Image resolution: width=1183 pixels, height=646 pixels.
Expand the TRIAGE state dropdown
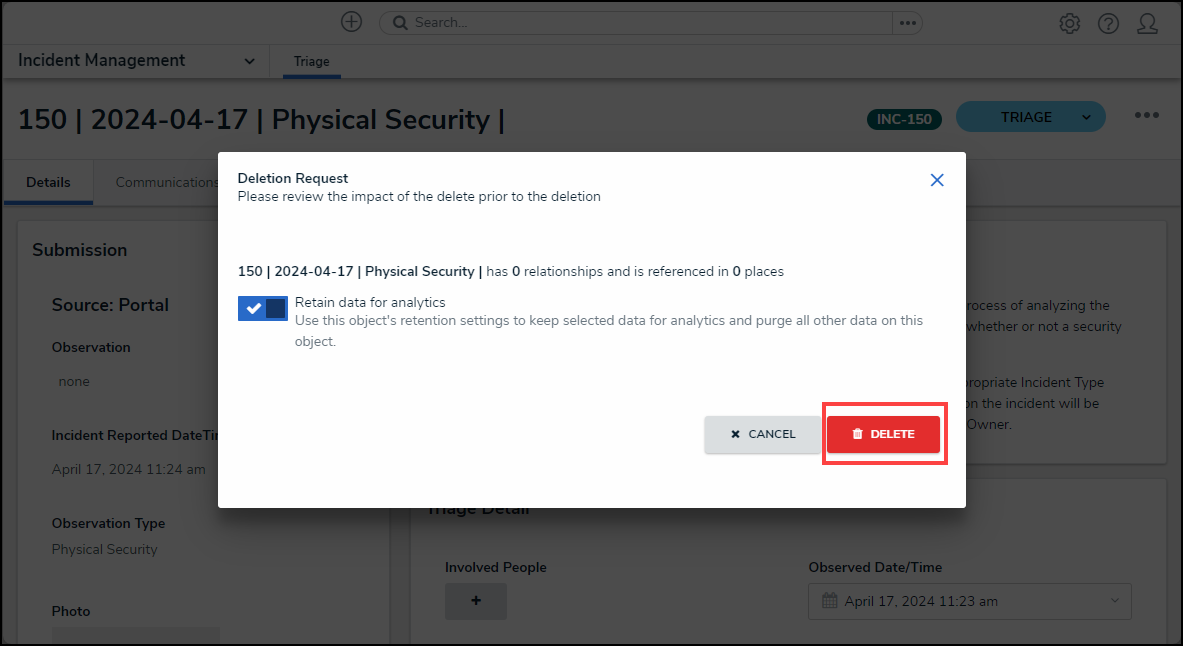(1086, 117)
